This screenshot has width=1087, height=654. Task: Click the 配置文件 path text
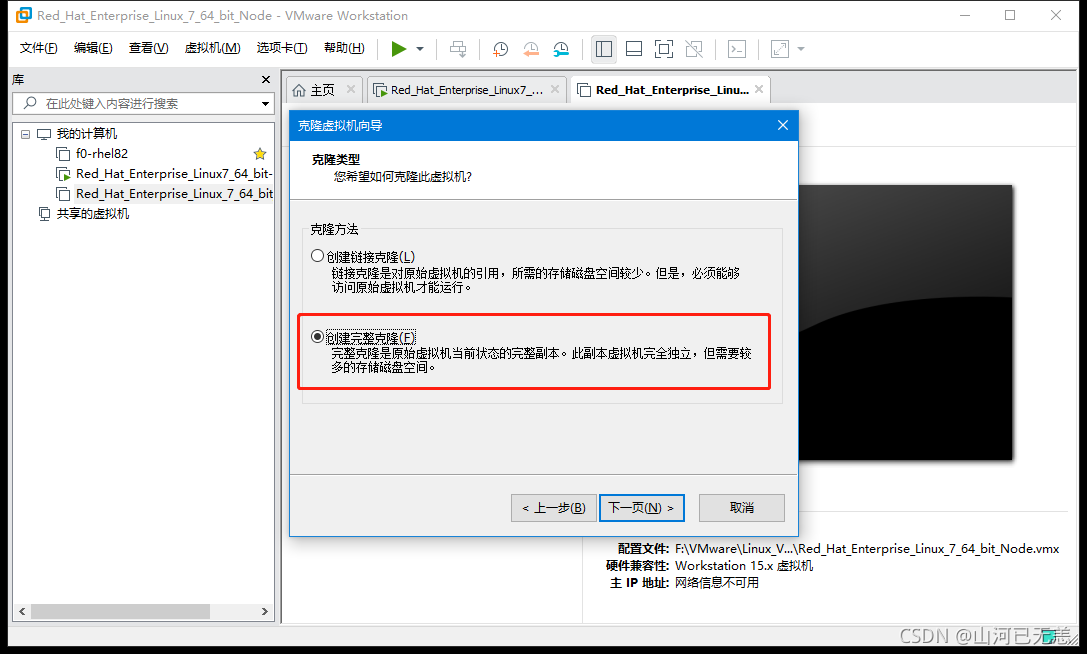click(867, 549)
